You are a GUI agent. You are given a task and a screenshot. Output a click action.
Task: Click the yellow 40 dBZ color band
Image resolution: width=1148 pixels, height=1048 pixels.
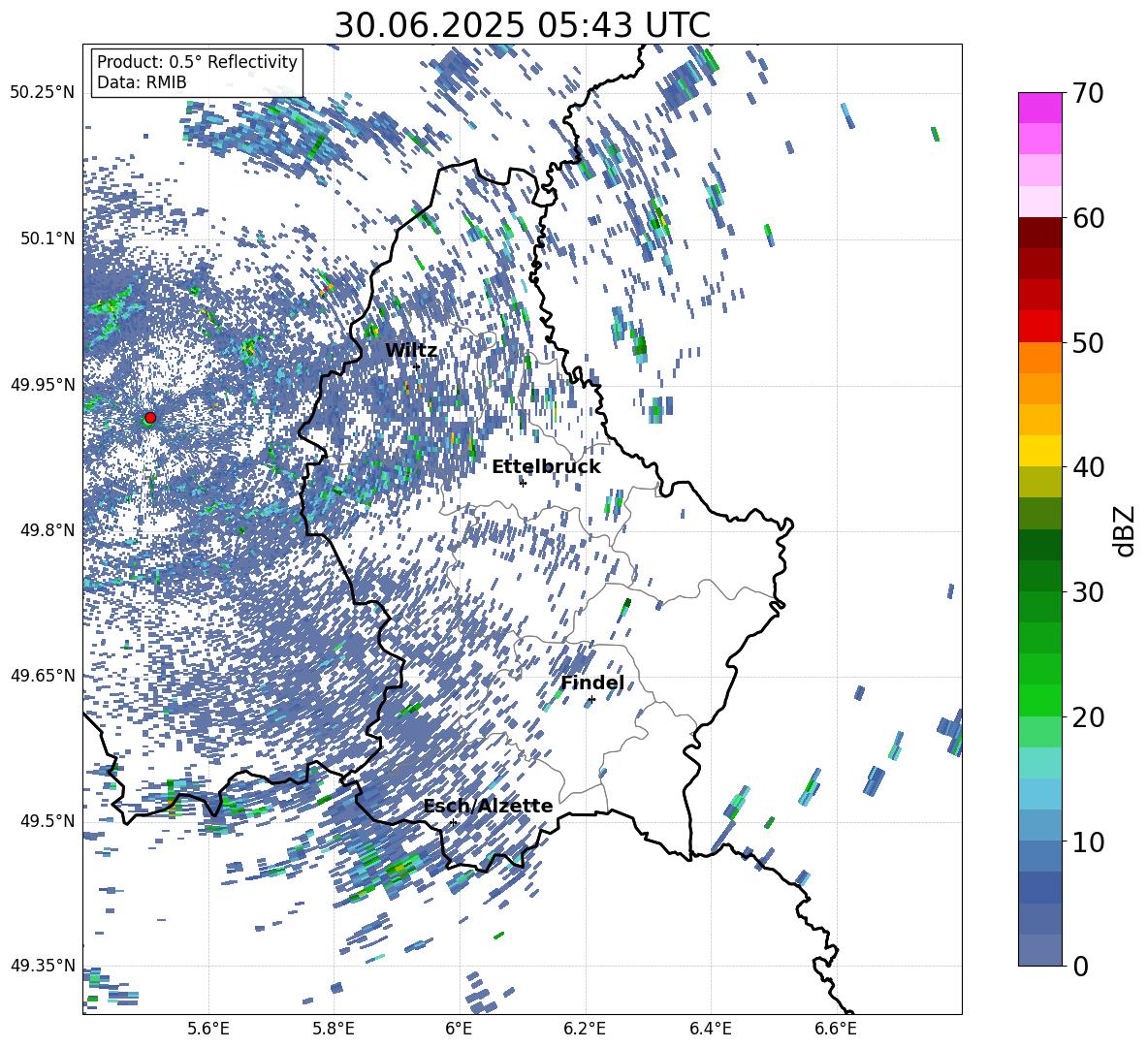tap(1039, 451)
